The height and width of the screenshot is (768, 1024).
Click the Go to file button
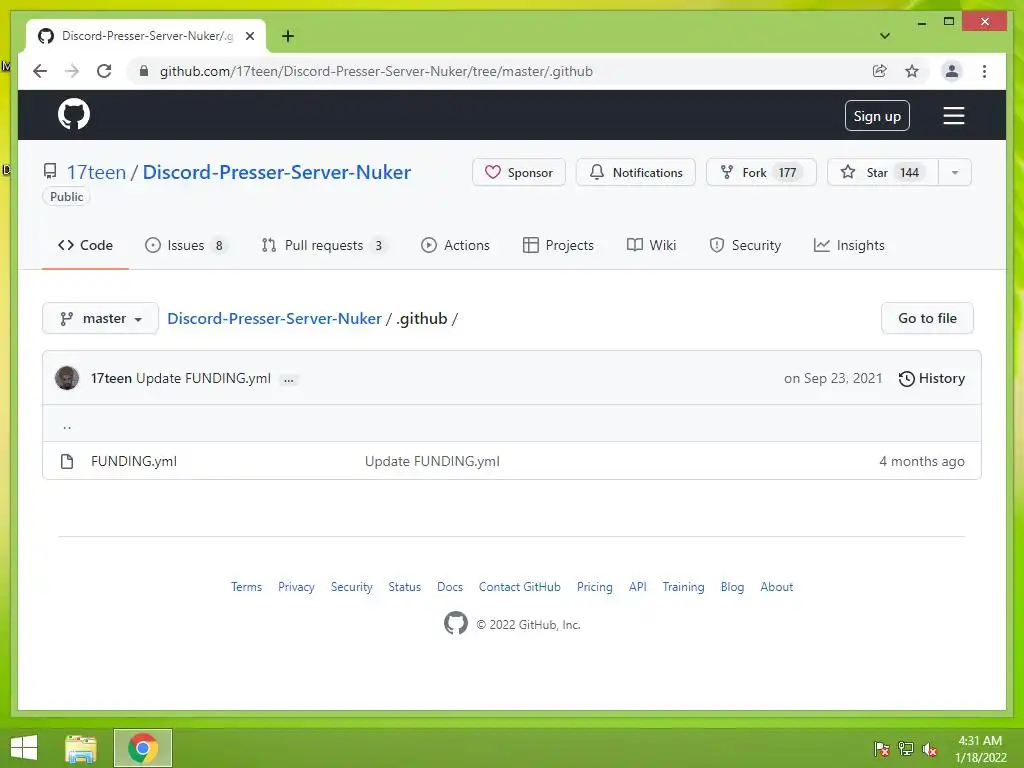tap(927, 318)
